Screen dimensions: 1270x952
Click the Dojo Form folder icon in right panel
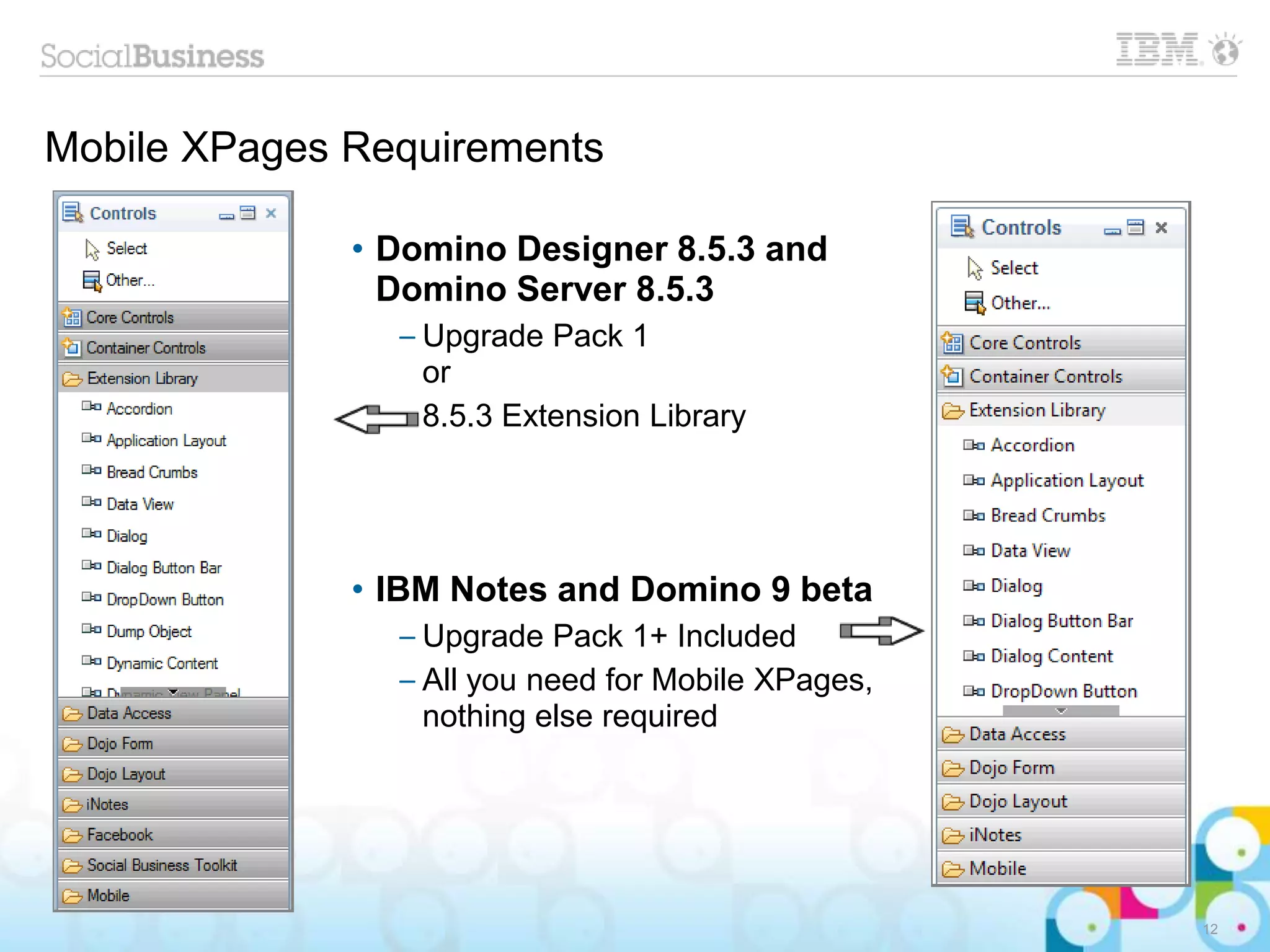tap(952, 769)
